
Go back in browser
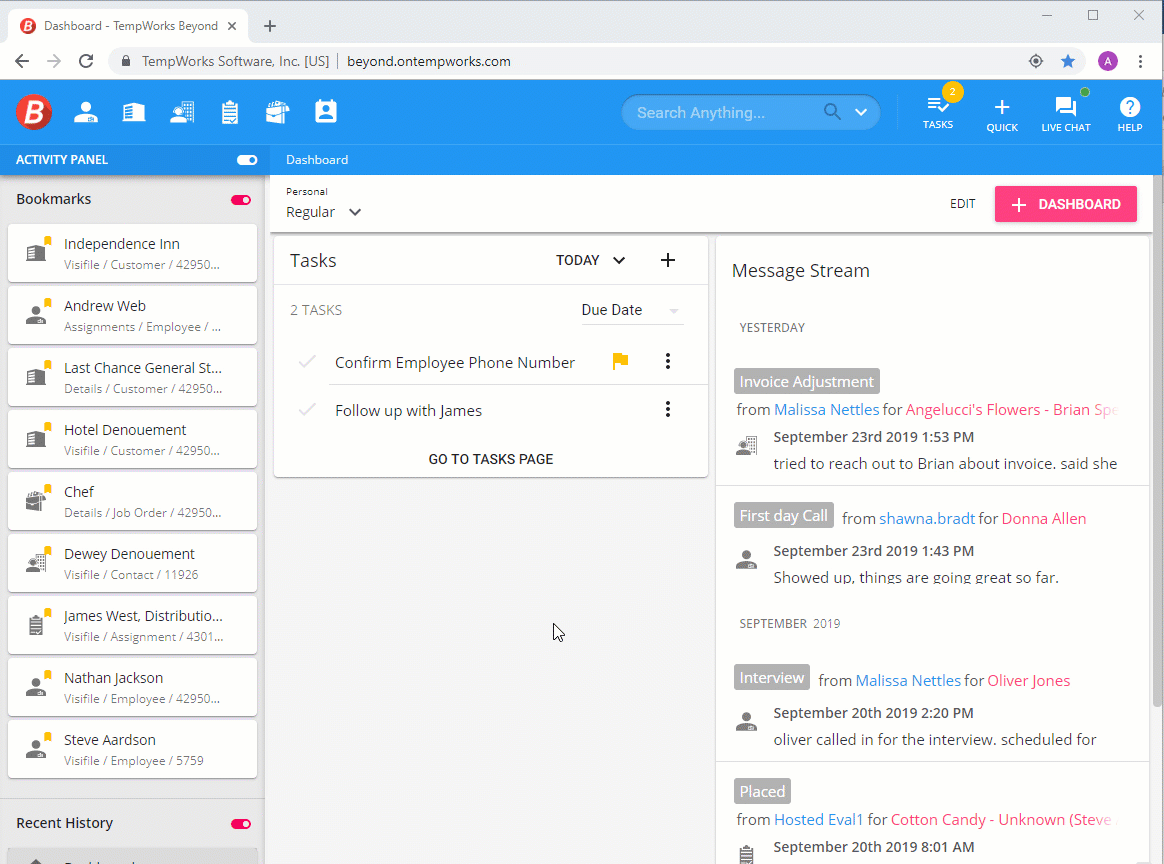pyautogui.click(x=22, y=61)
